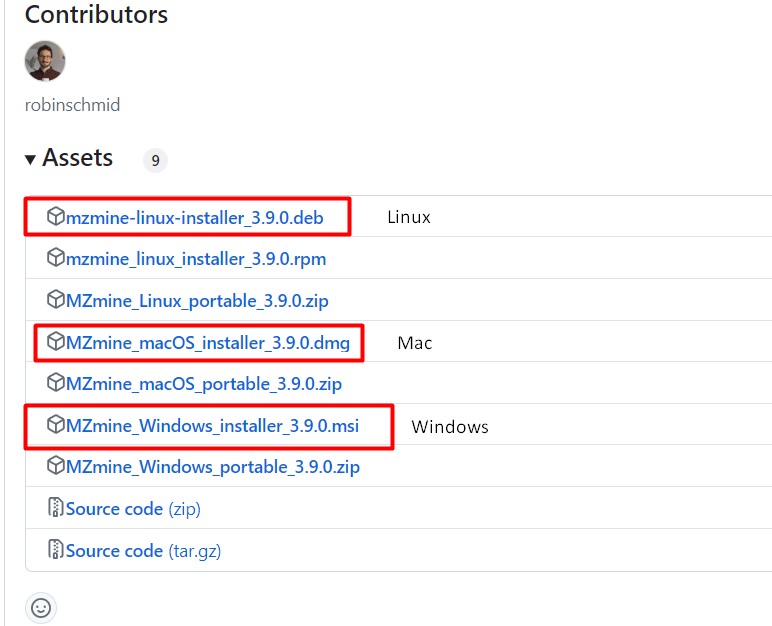Click package icon beside linux .deb installer
This screenshot has width=772, height=626.
pyautogui.click(x=56, y=216)
